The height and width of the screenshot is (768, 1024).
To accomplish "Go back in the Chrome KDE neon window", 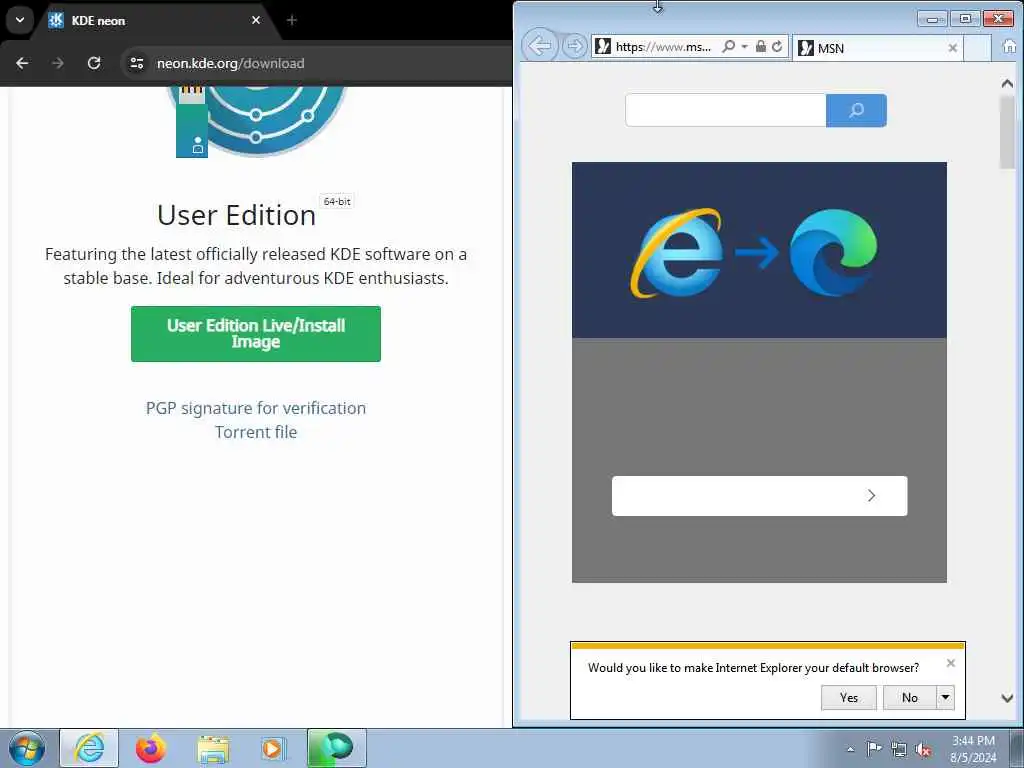I will 22,63.
